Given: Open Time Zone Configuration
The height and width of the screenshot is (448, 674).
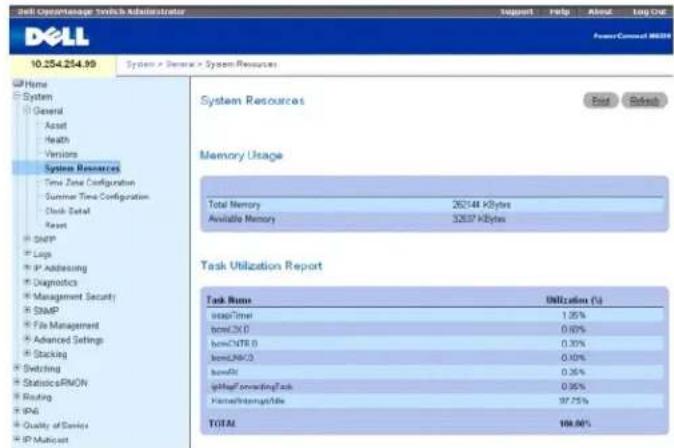Looking at the screenshot, I should click(x=90, y=182).
